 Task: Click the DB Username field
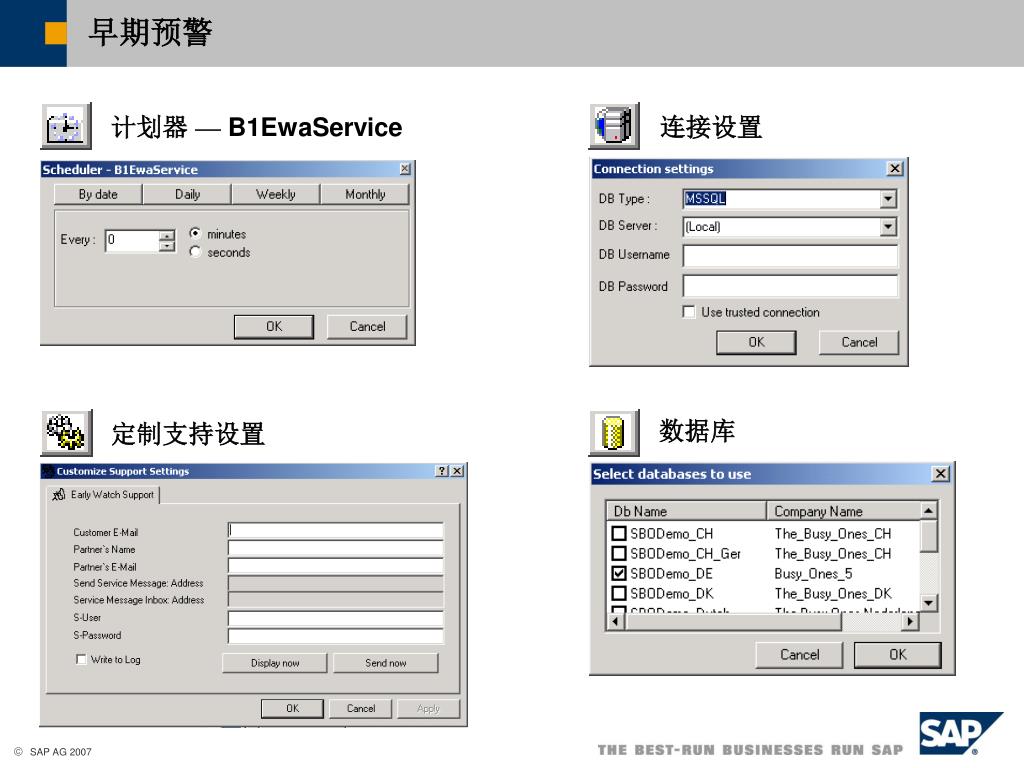[790, 255]
